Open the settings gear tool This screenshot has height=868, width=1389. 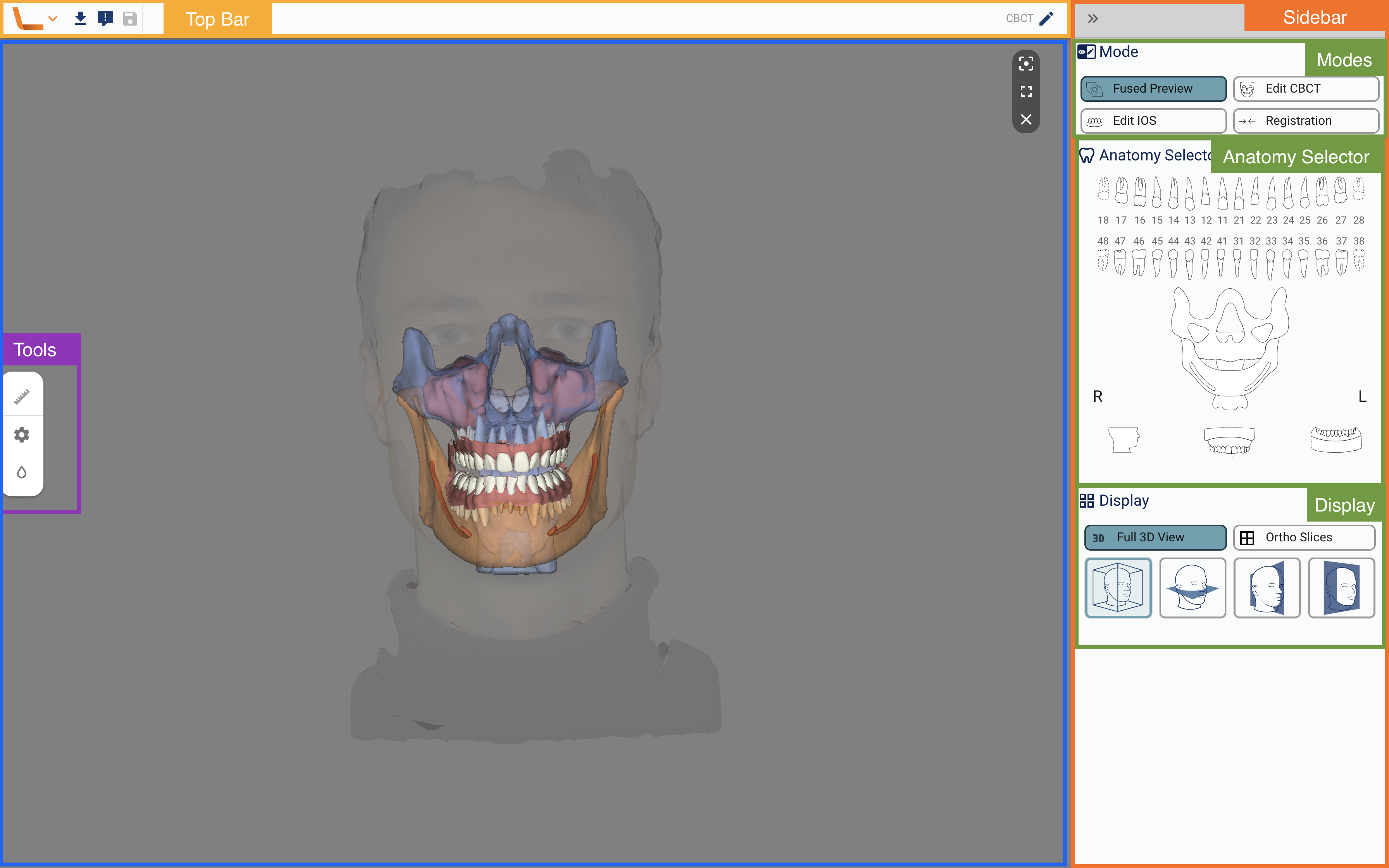[x=22, y=434]
